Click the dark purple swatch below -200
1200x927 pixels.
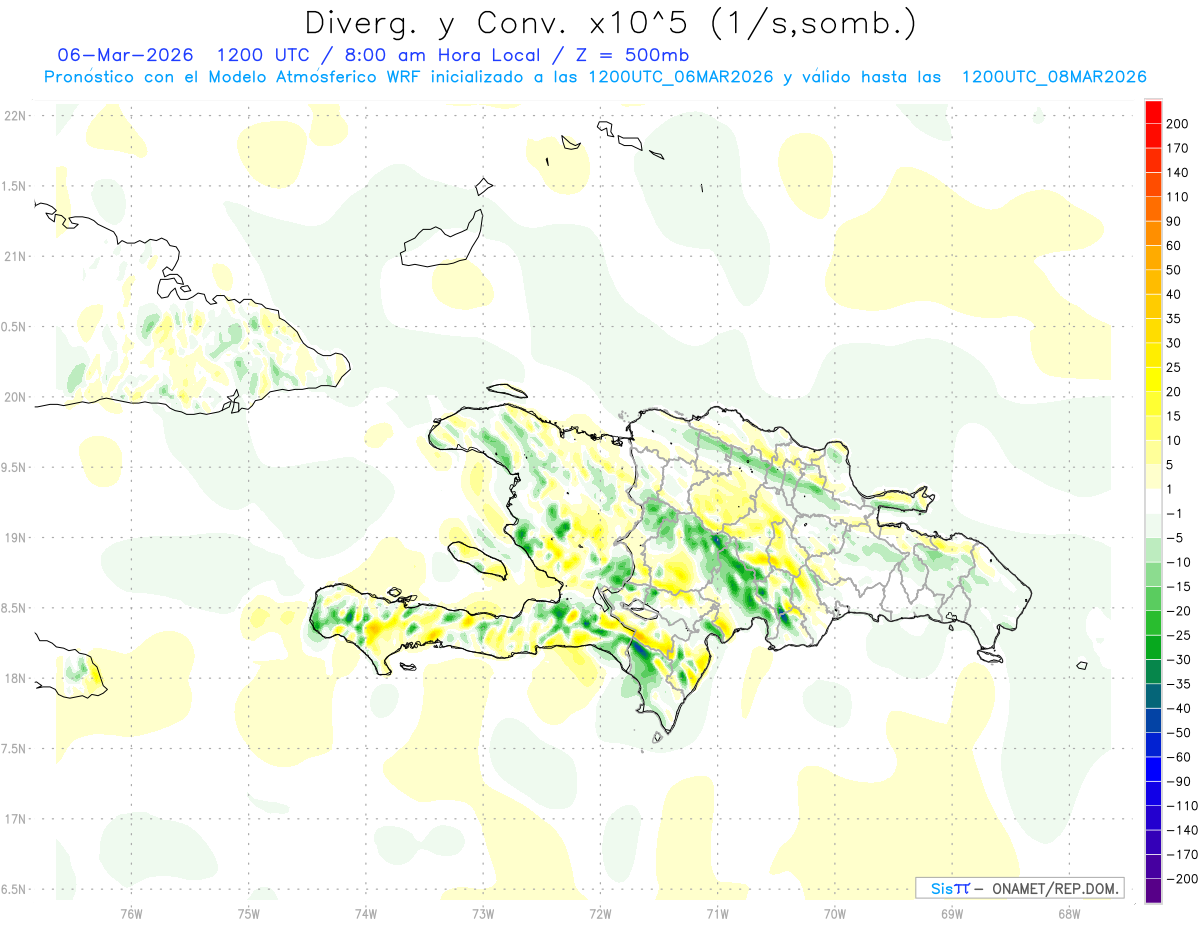[x=1153, y=890]
